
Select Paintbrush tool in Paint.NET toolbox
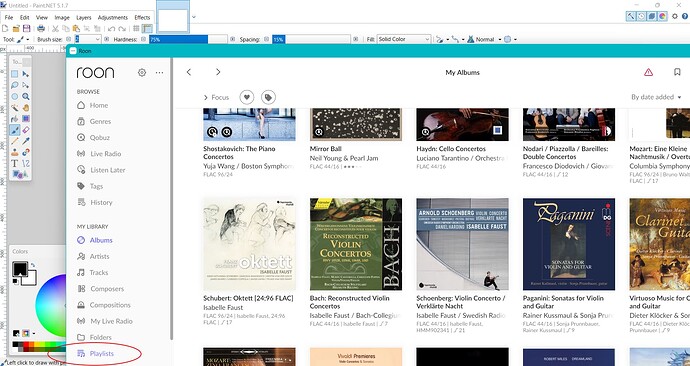tap(15, 130)
